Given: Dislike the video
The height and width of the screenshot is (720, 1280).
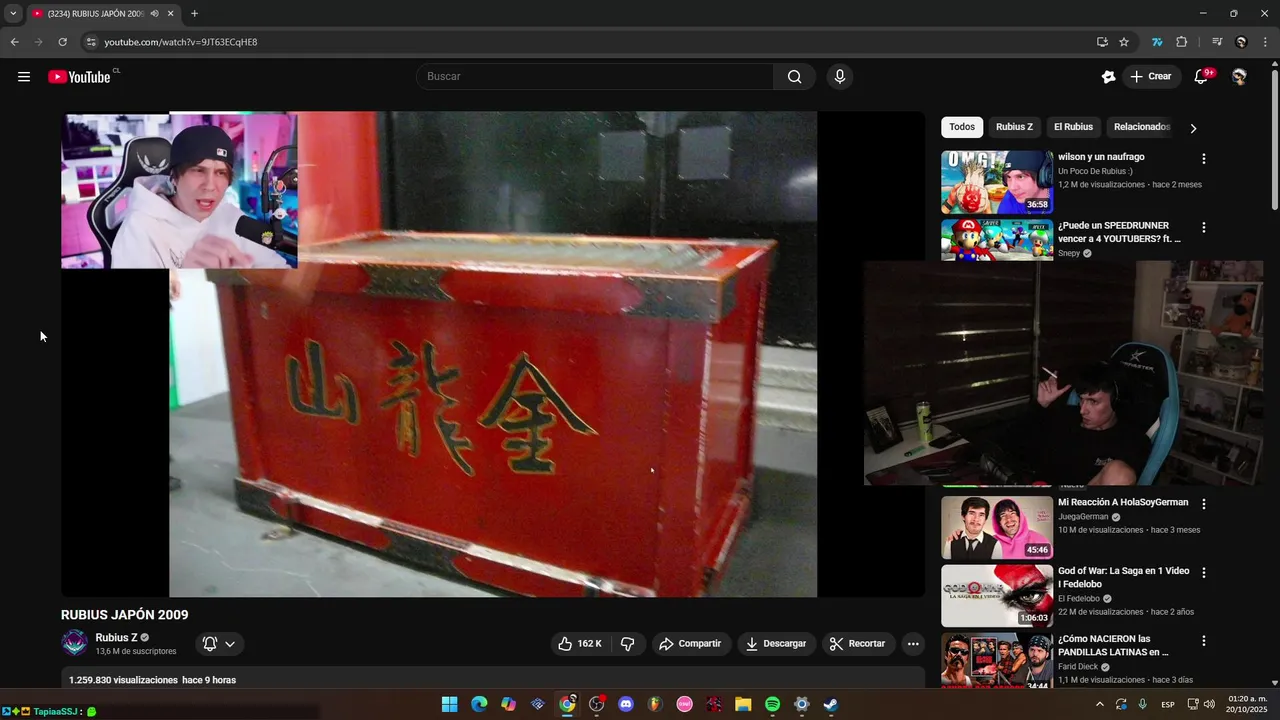Looking at the screenshot, I should click(x=628, y=644).
